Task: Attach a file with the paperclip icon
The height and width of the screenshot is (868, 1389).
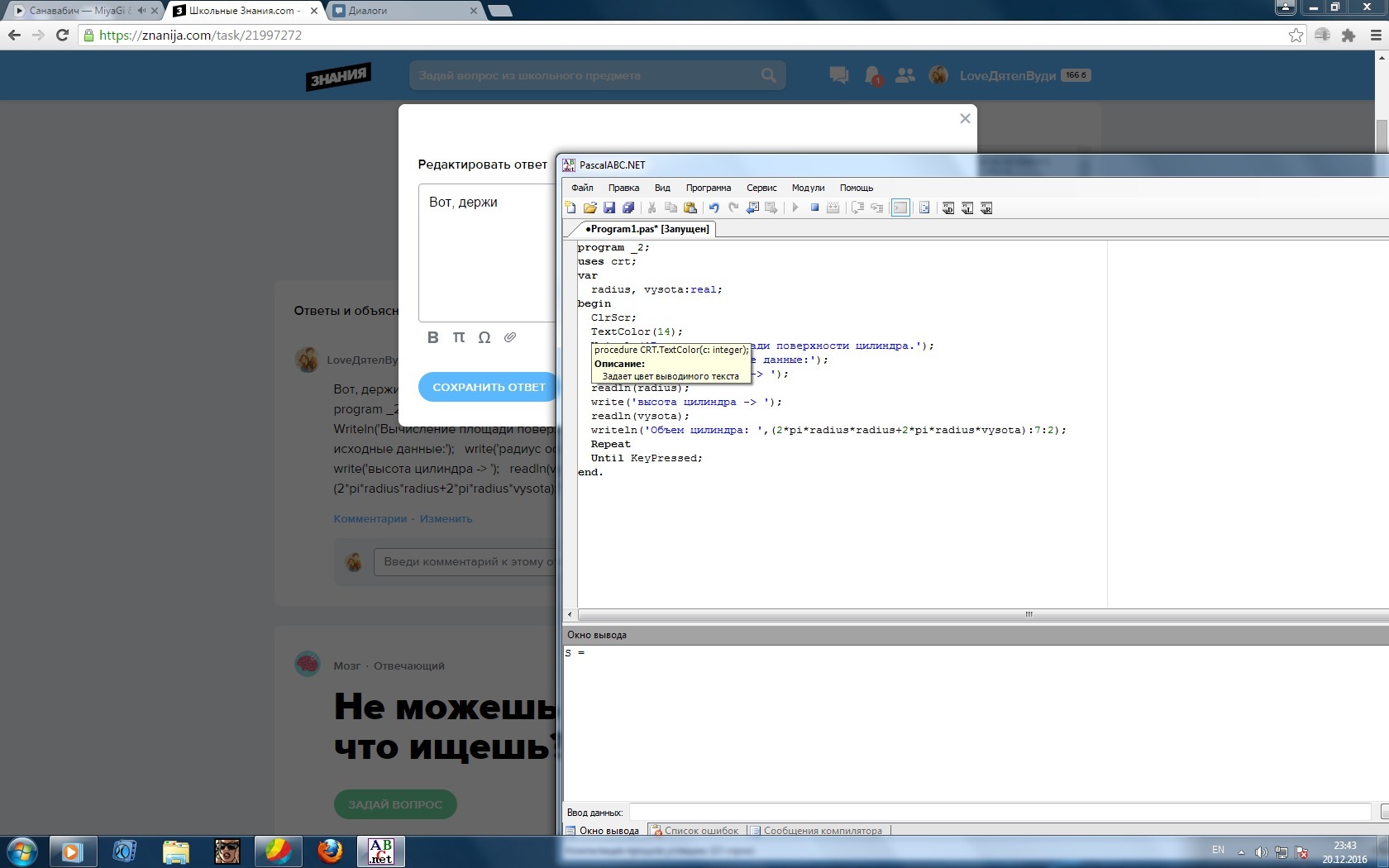Action: click(510, 337)
